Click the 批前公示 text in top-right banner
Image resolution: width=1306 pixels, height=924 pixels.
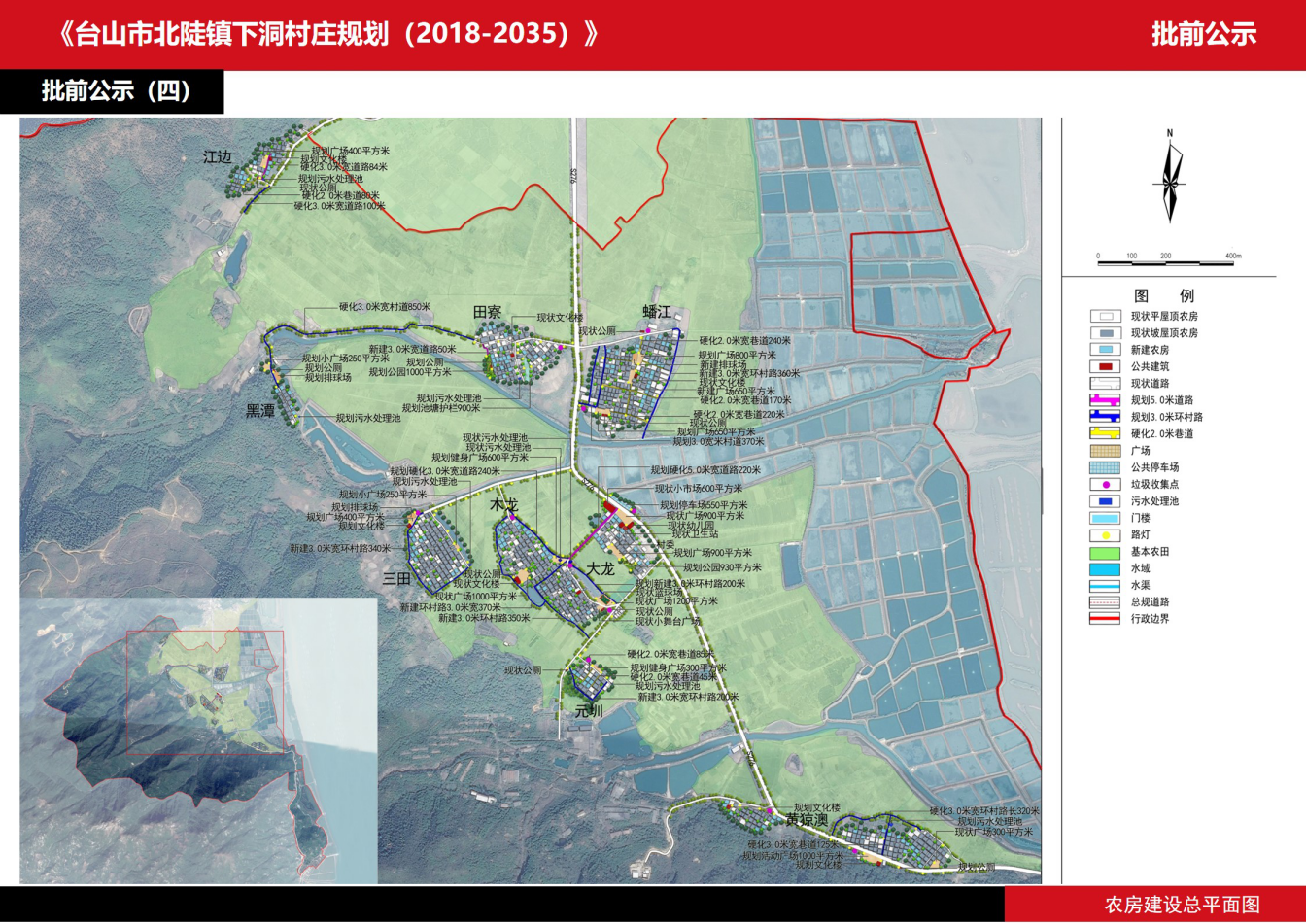tap(1203, 34)
